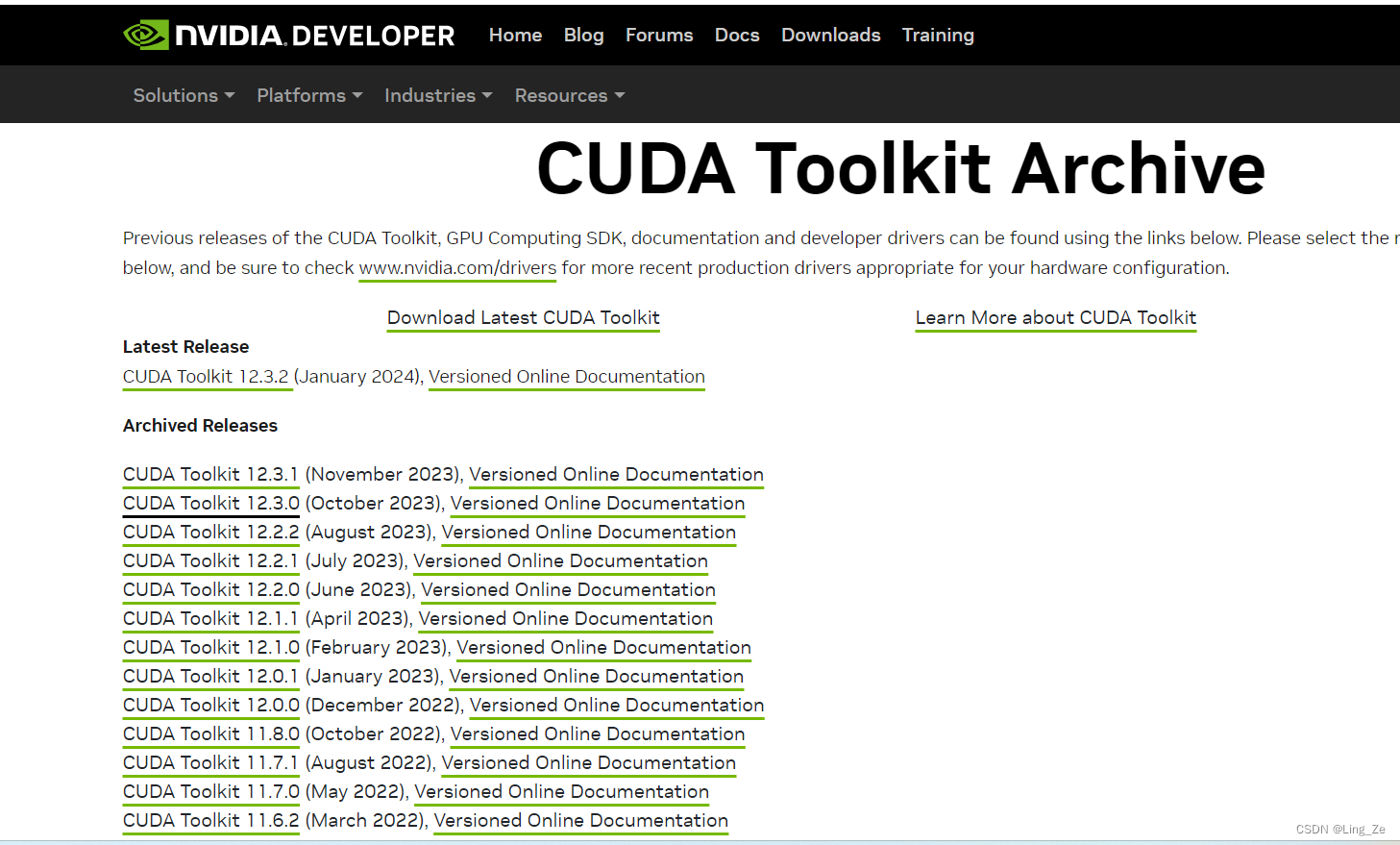Open CUDA Toolkit 12.0.0 link
The image size is (1400, 845).
211,706
